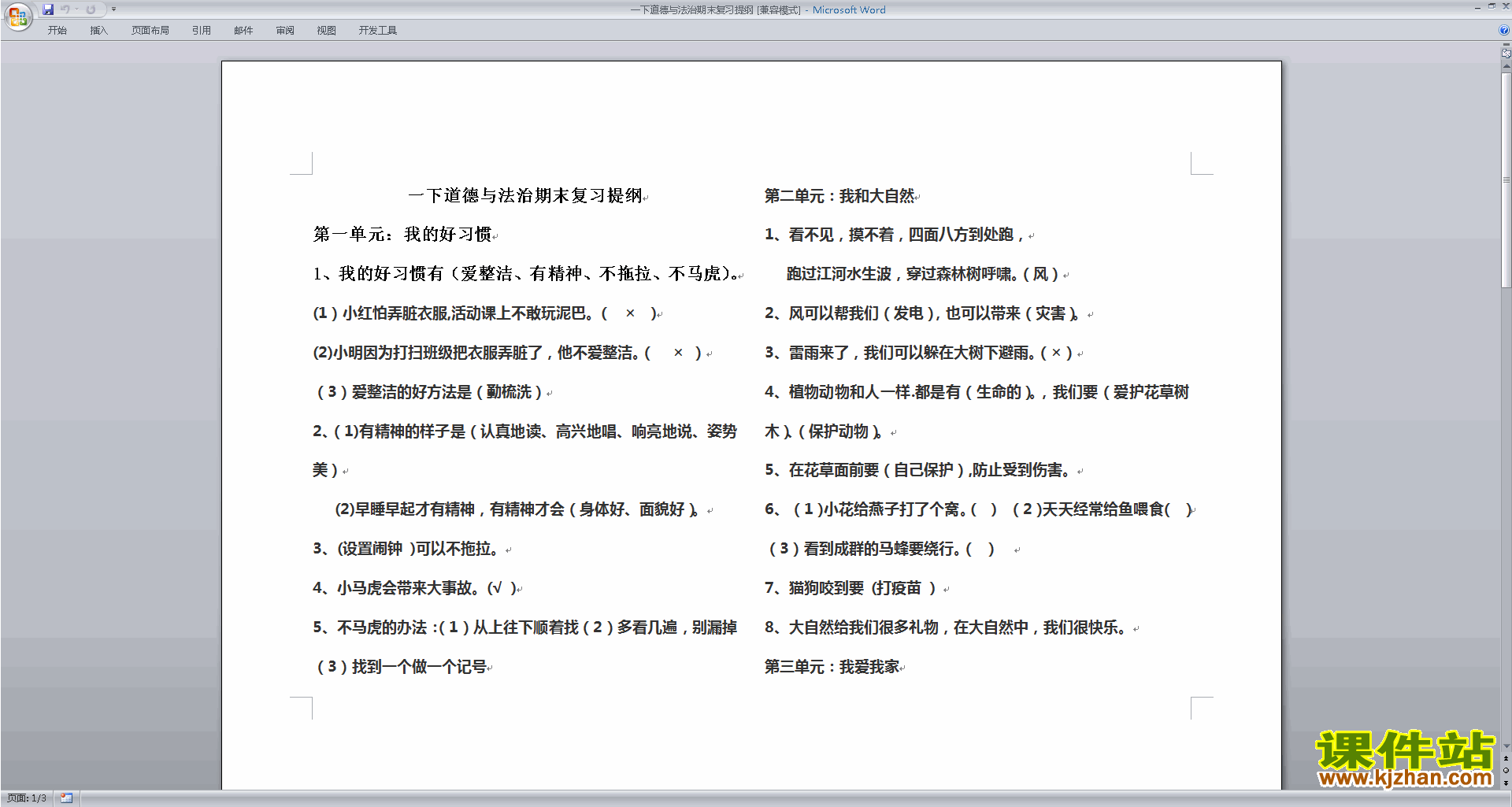This screenshot has height=807, width=1512.
Task: Click the Save floppy disk icon
Action: pos(48,9)
